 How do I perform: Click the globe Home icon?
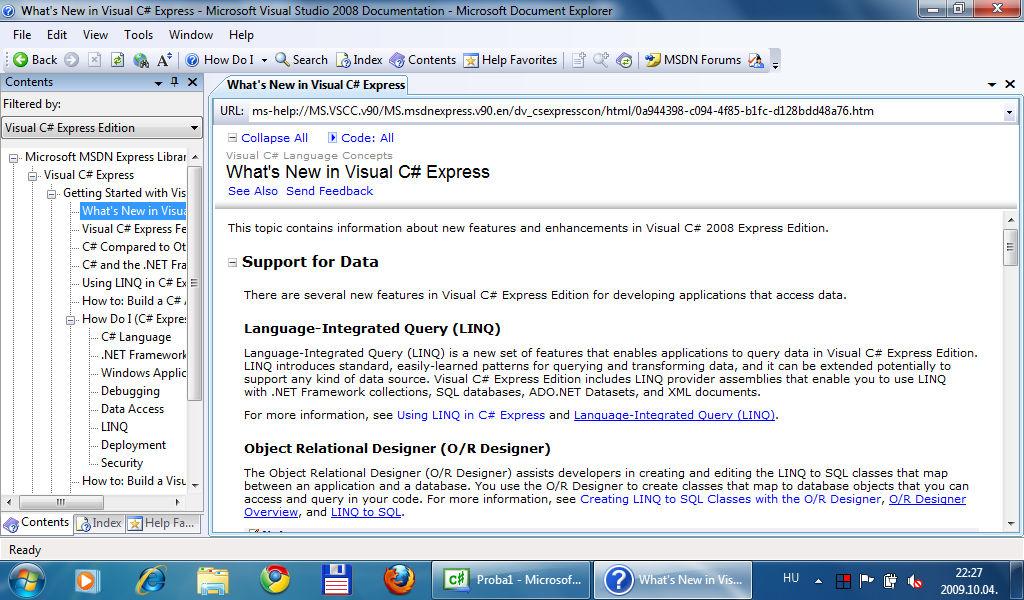(x=140, y=60)
